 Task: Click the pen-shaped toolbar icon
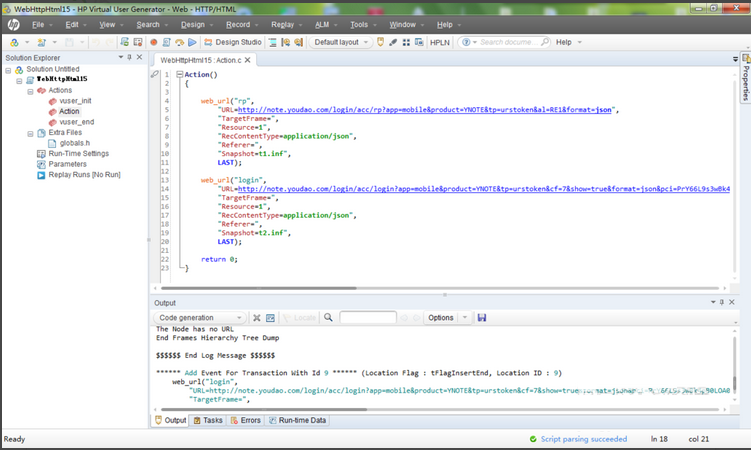tap(393, 42)
